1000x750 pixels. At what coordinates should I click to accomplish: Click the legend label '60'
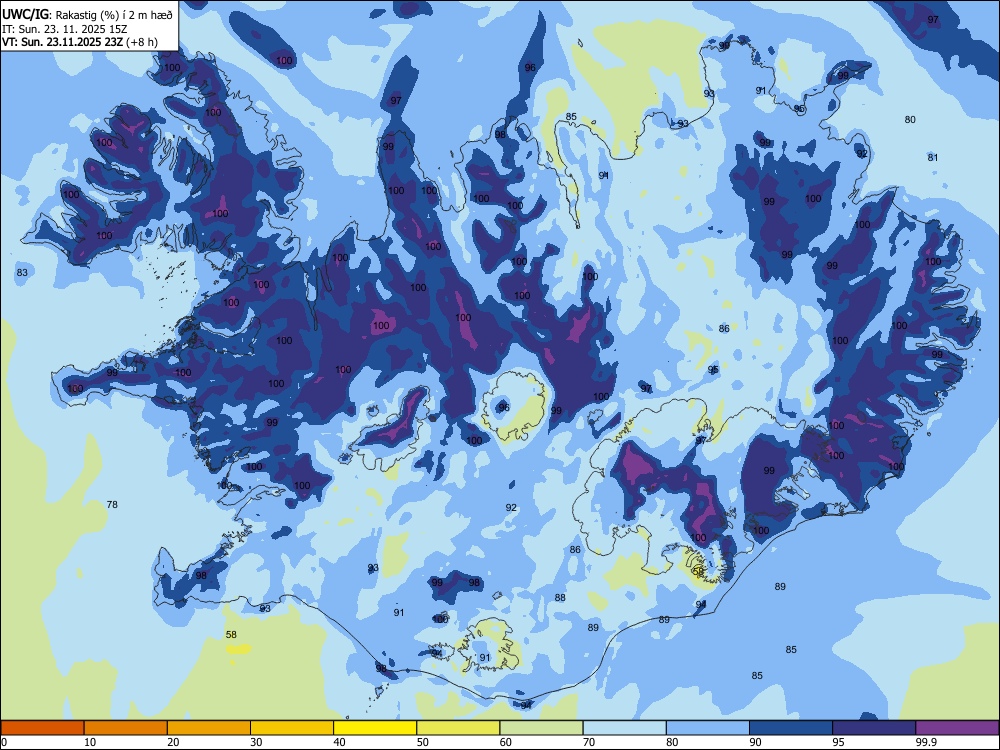coord(506,742)
